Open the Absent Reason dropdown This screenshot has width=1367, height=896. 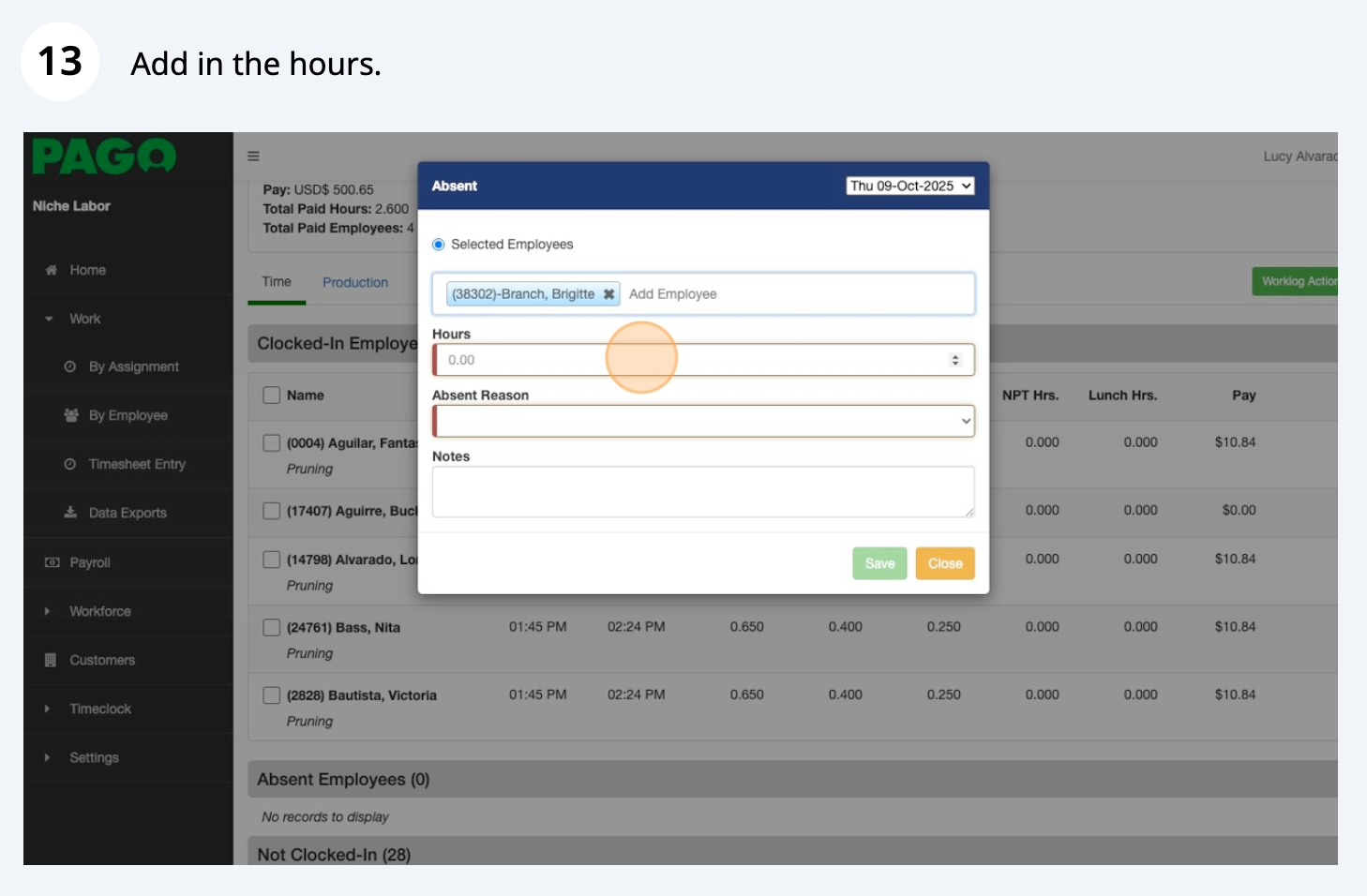pos(703,422)
